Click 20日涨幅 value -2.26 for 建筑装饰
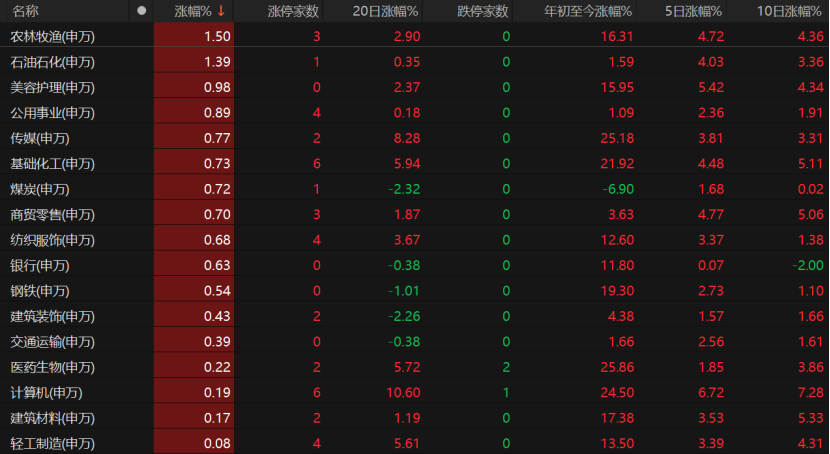This screenshot has width=830, height=454. pyautogui.click(x=404, y=316)
